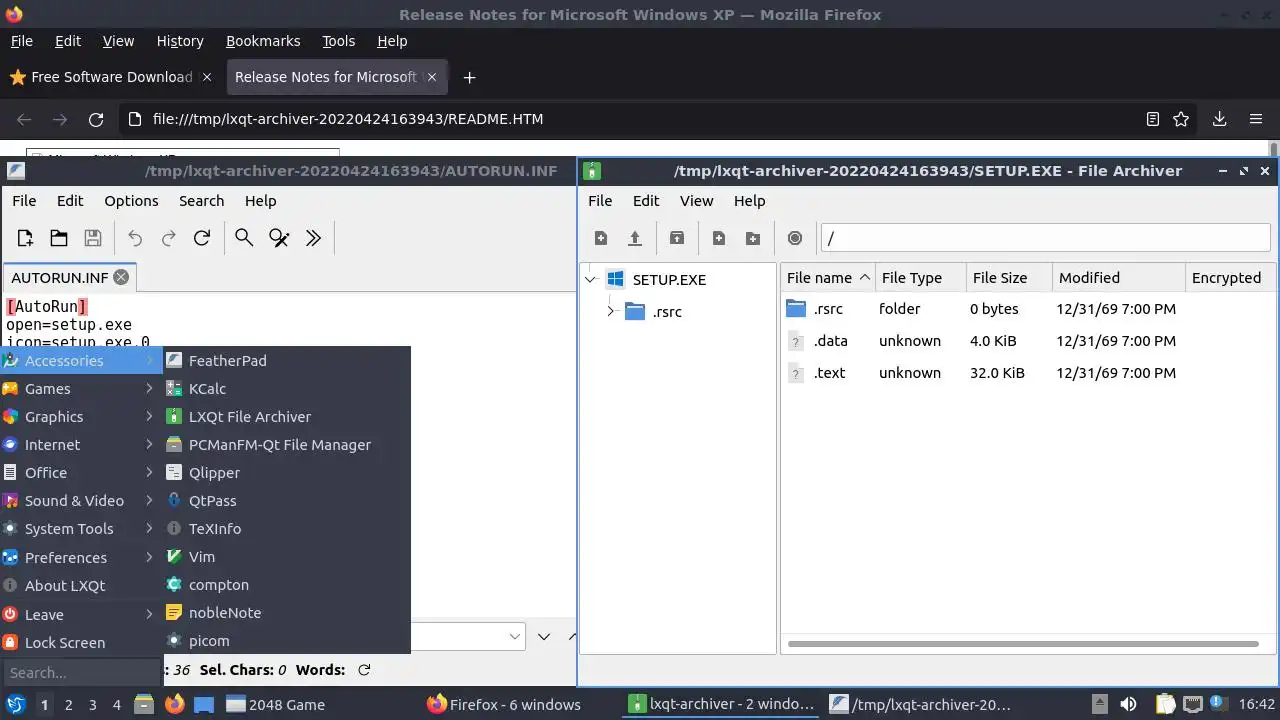Click Add Folder icon in File Archiver toolbar
This screenshot has height=720, width=1280.
(753, 238)
